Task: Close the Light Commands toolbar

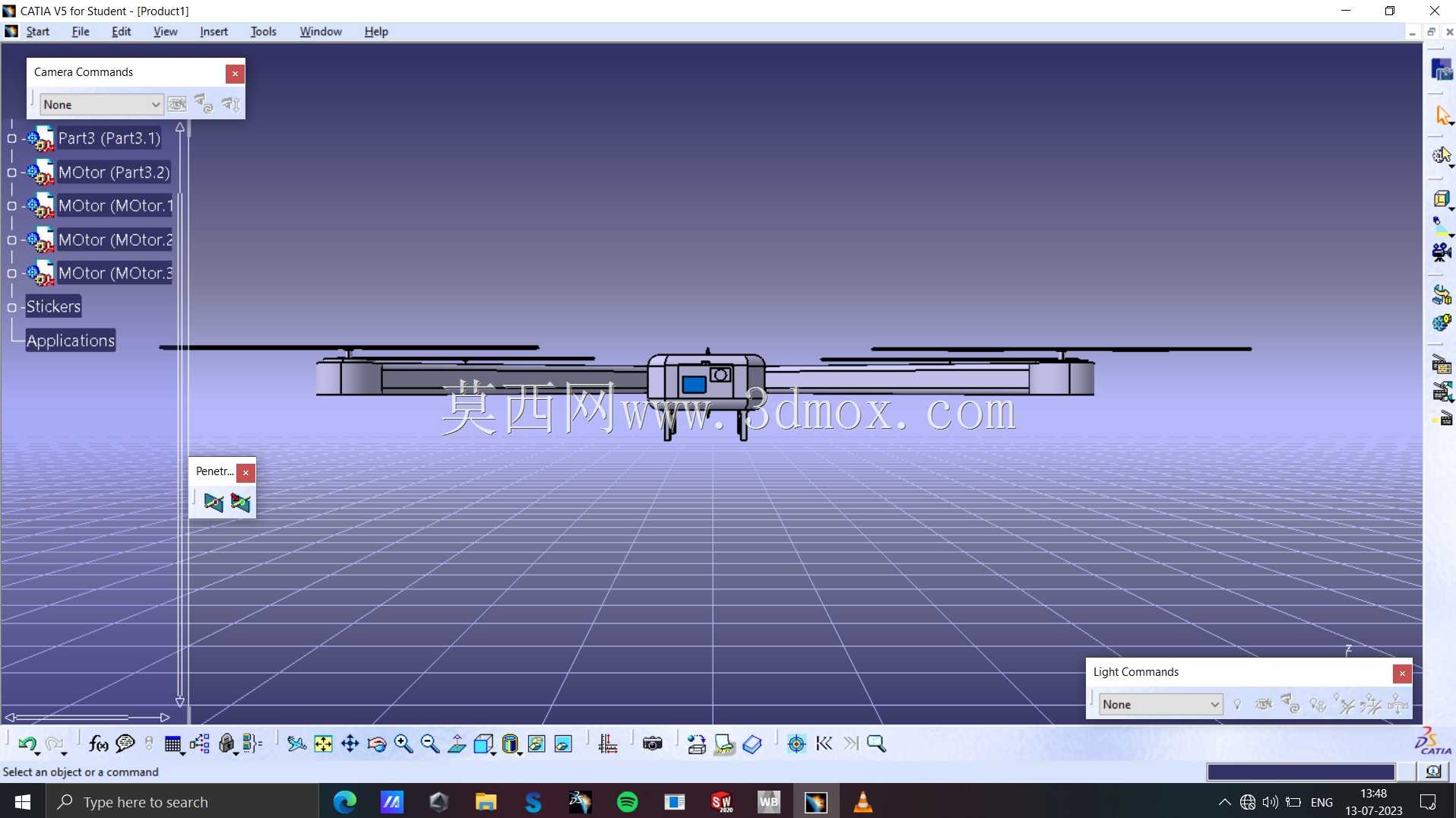Action: point(1402,674)
